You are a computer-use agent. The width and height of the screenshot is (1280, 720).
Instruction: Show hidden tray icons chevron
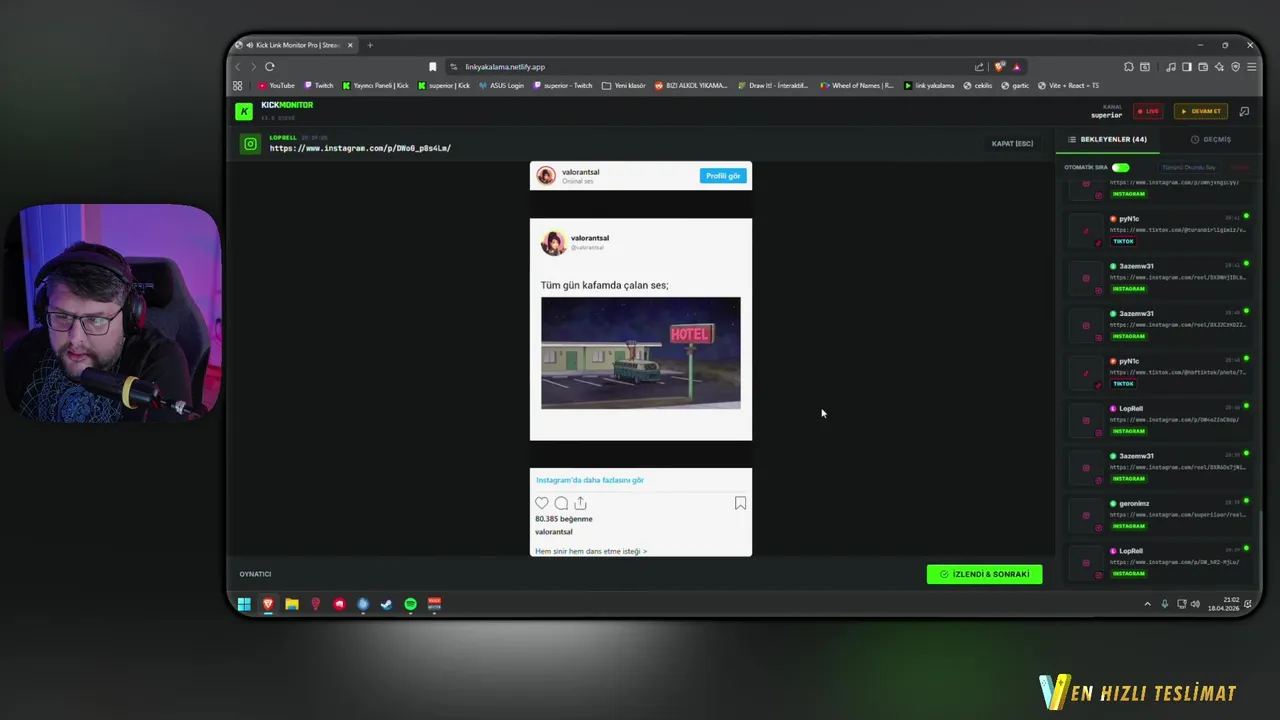pyautogui.click(x=1147, y=604)
